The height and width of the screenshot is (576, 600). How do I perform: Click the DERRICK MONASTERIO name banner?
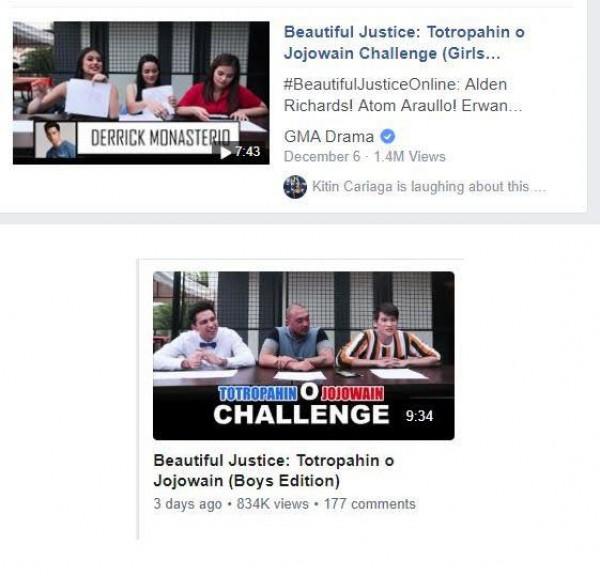click(160, 138)
